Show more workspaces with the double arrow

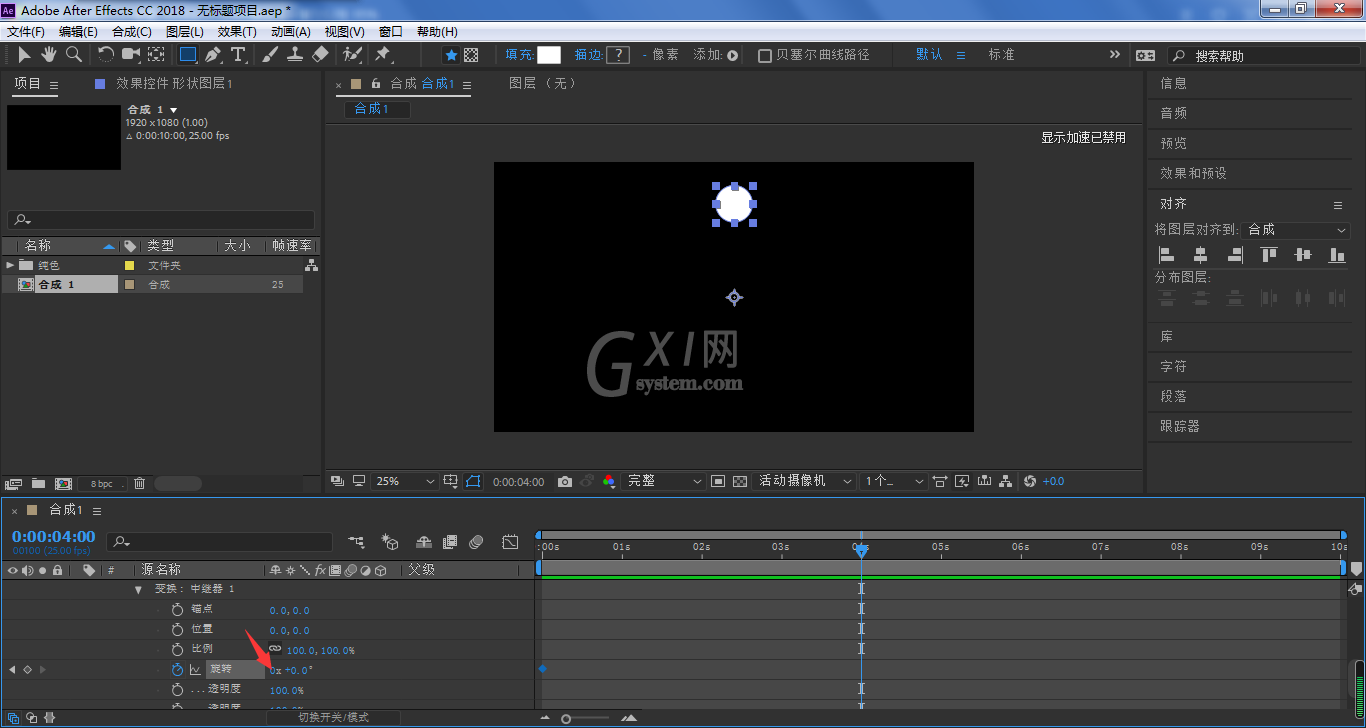[x=1115, y=55]
